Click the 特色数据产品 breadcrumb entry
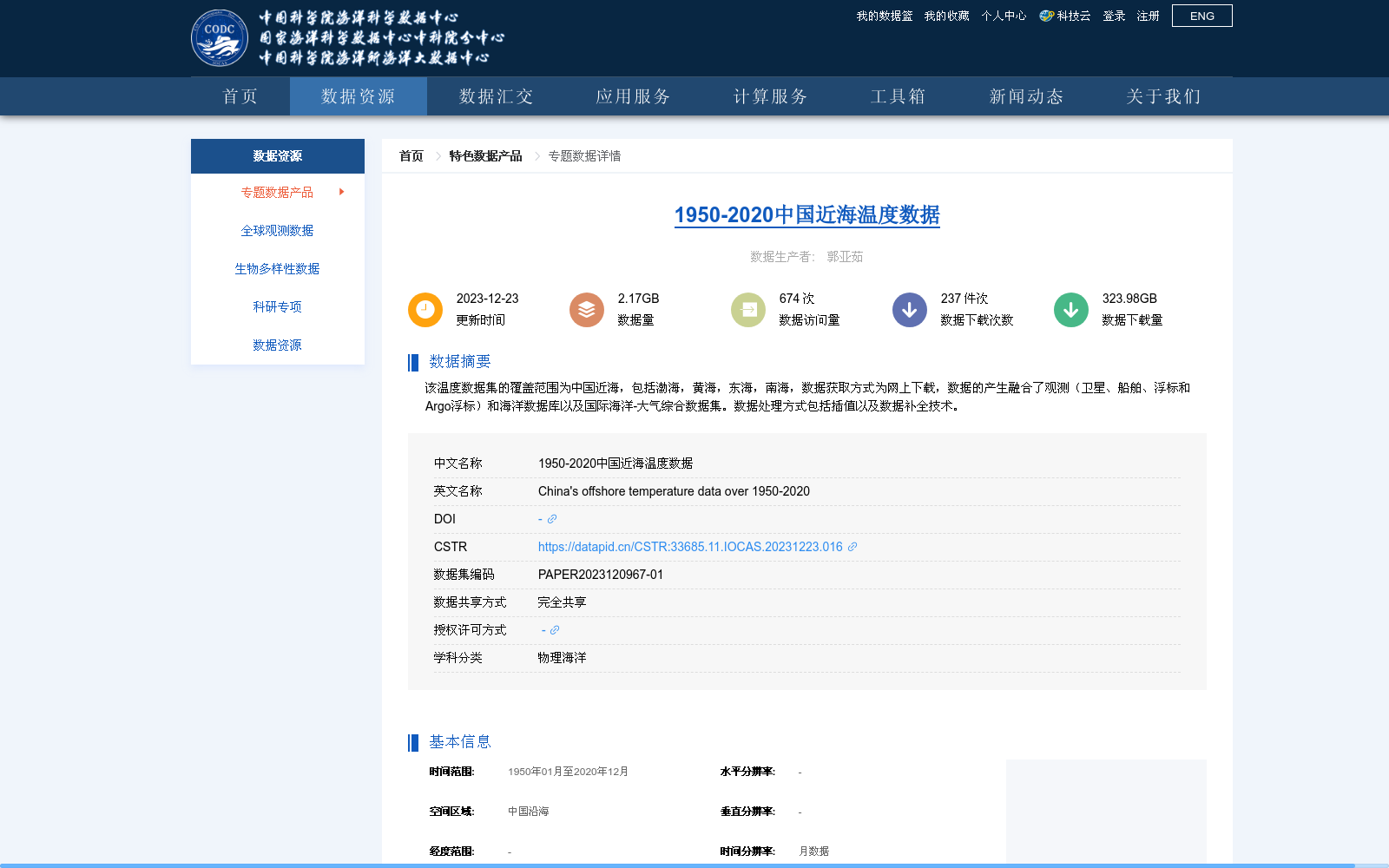The width and height of the screenshot is (1389, 868). click(x=485, y=155)
